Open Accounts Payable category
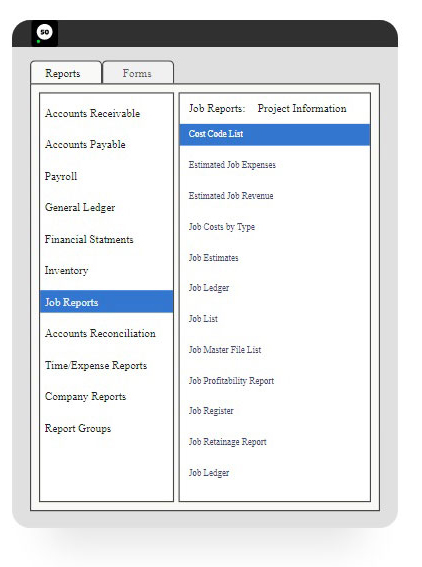 click(85, 144)
